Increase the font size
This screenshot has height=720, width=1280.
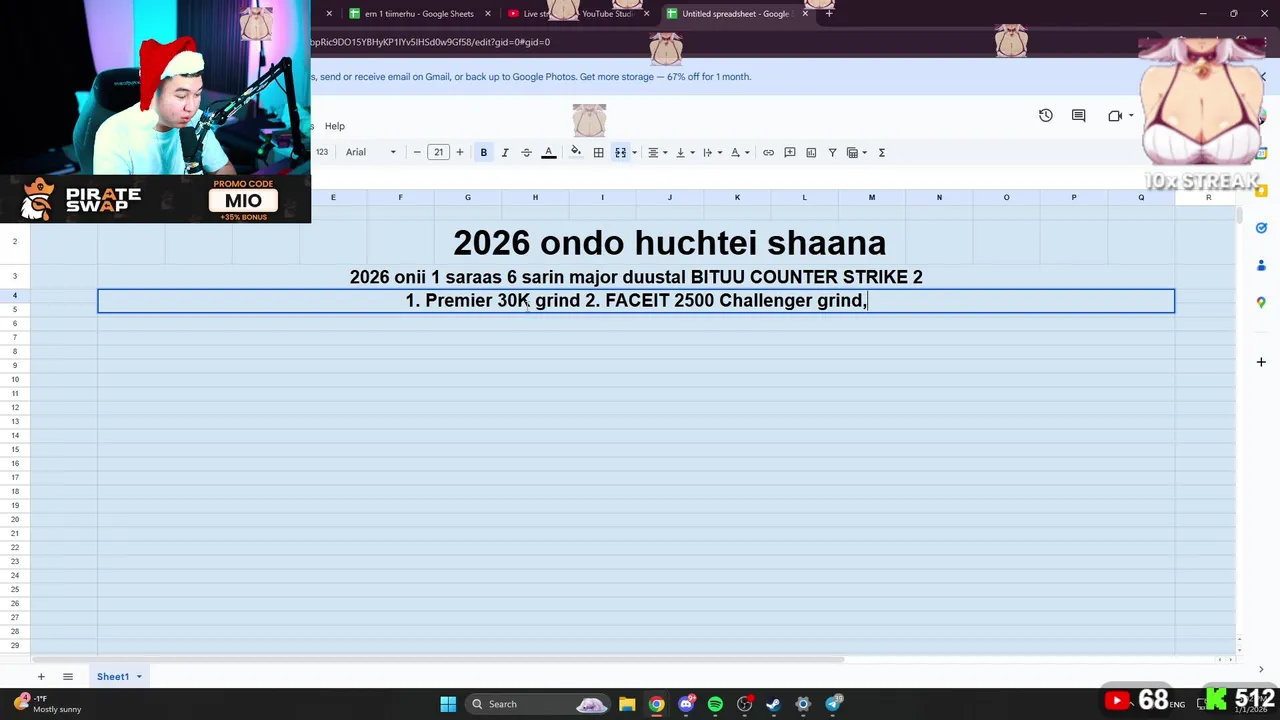tap(460, 152)
